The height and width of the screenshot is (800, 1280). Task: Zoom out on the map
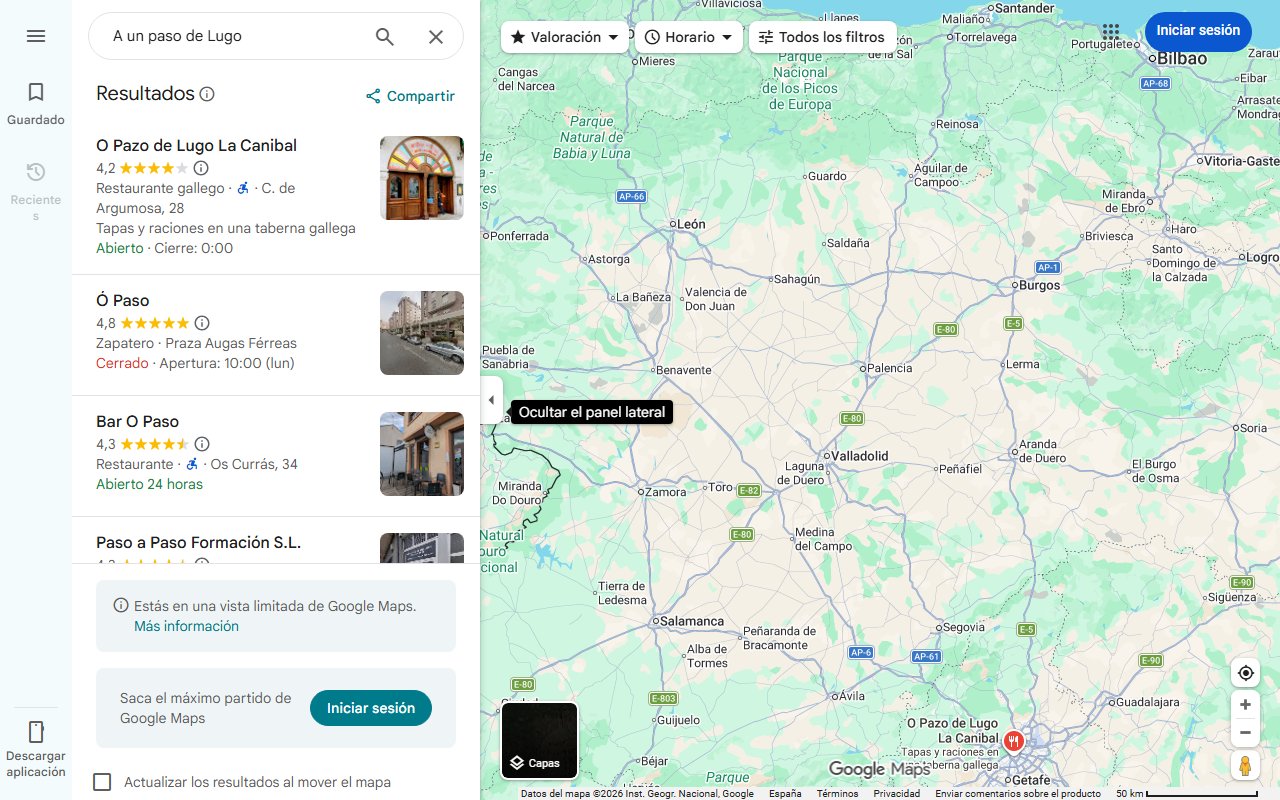pyautogui.click(x=1245, y=733)
